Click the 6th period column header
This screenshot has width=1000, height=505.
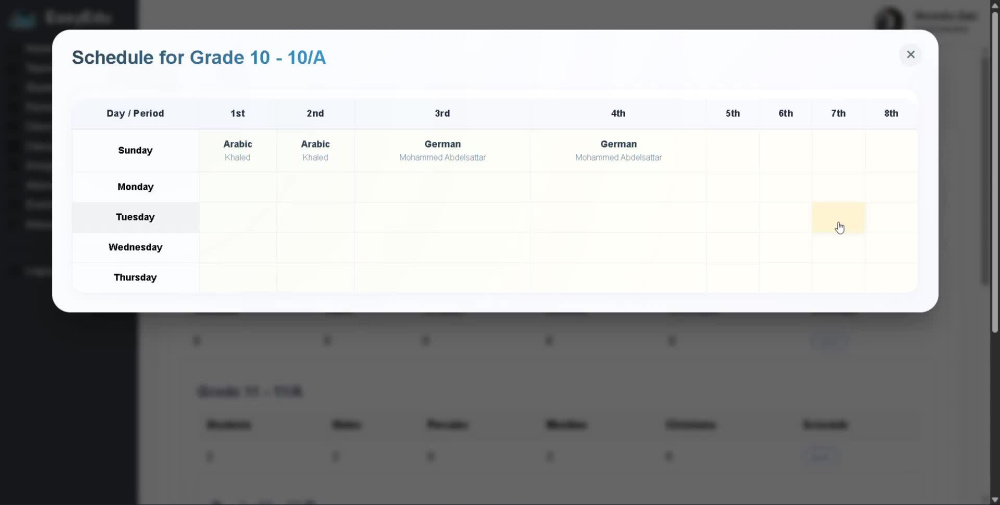pyautogui.click(x=785, y=113)
